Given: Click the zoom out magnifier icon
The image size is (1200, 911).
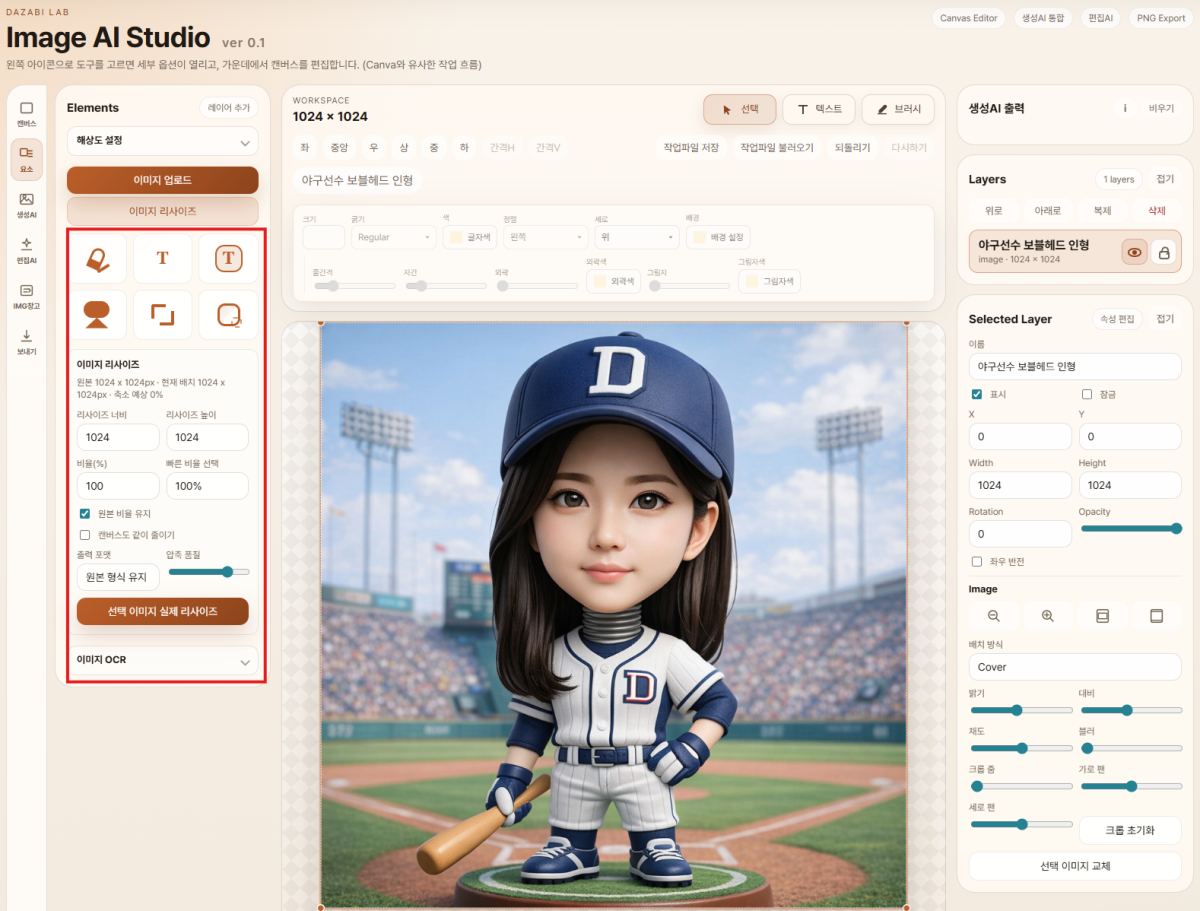Looking at the screenshot, I should (x=994, y=616).
